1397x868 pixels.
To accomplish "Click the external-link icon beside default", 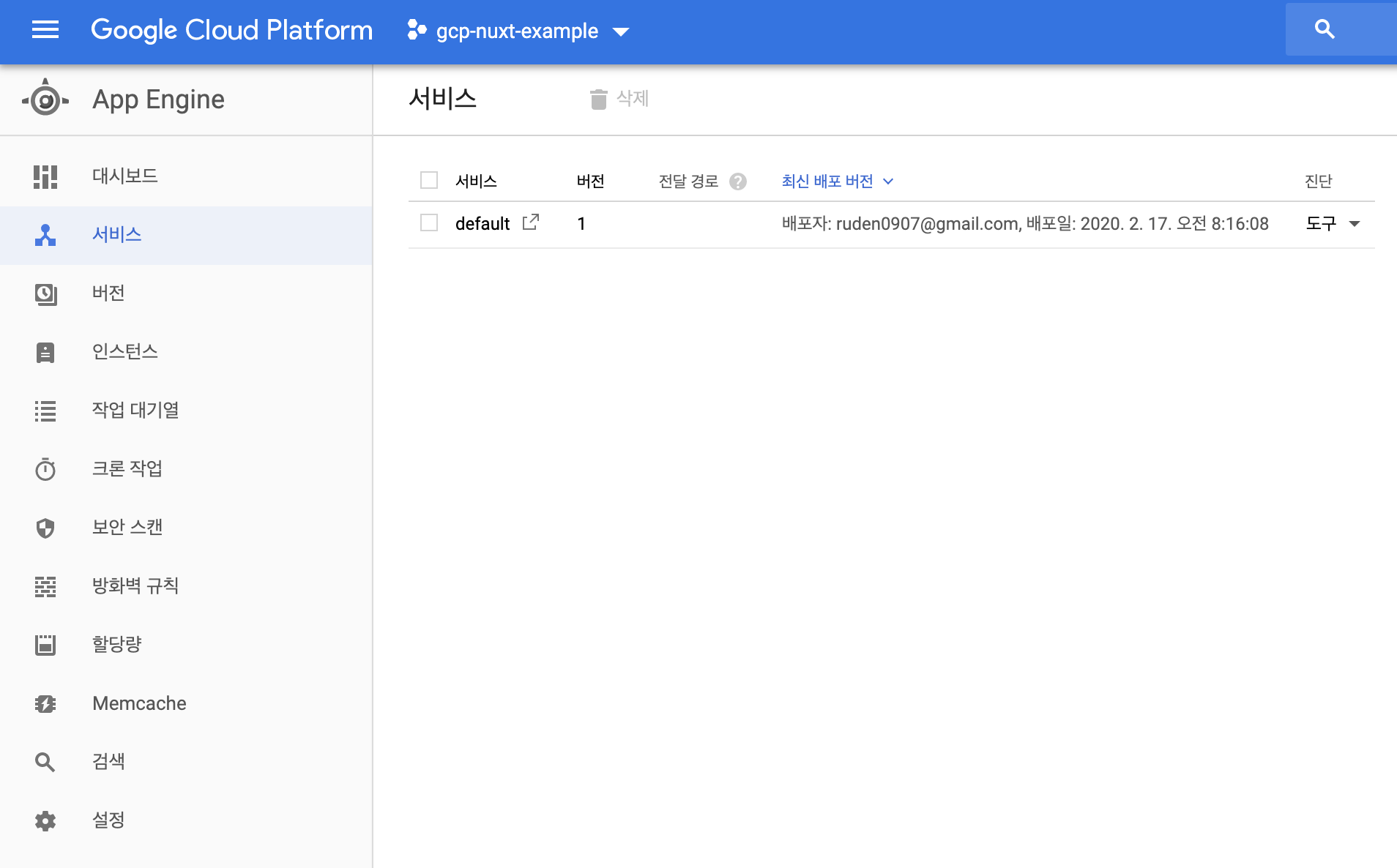I will click(531, 222).
